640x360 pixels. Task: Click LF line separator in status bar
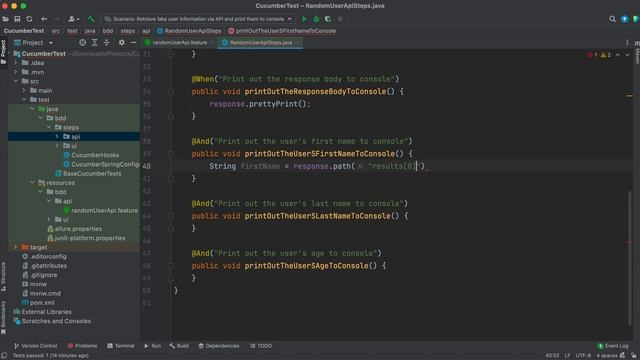point(567,356)
